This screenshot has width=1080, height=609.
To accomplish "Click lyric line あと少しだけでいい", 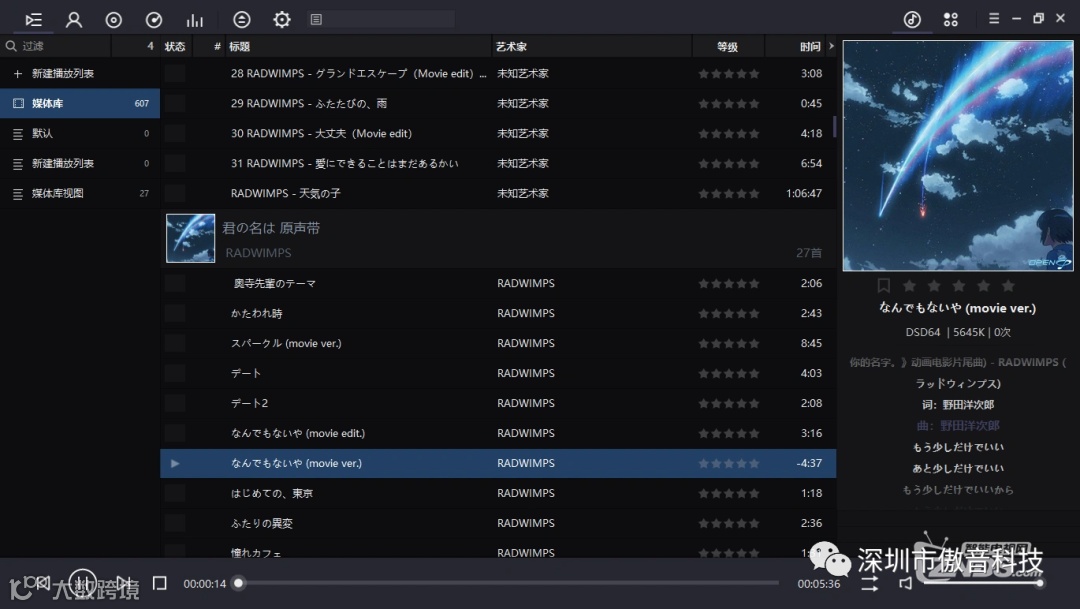I will click(x=958, y=468).
